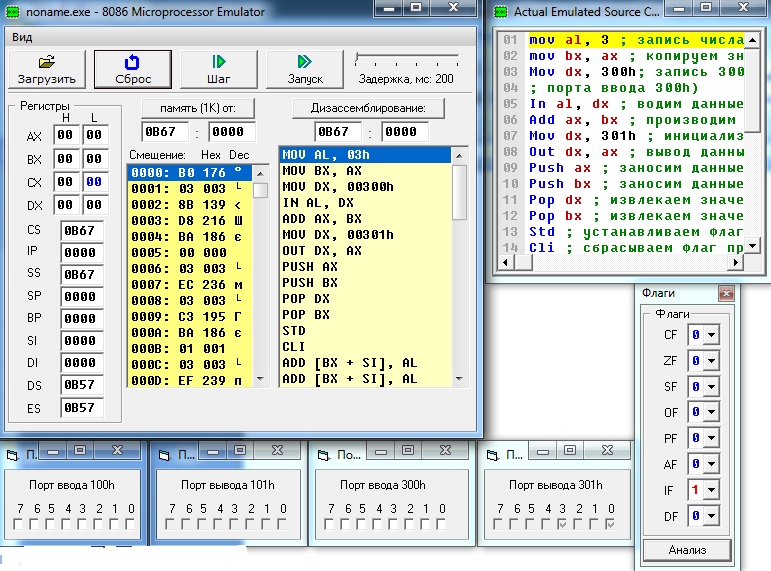Screen dimensions: 771x571
Task: Click the Порт вывода 101h window icon
Action: (x=164, y=455)
